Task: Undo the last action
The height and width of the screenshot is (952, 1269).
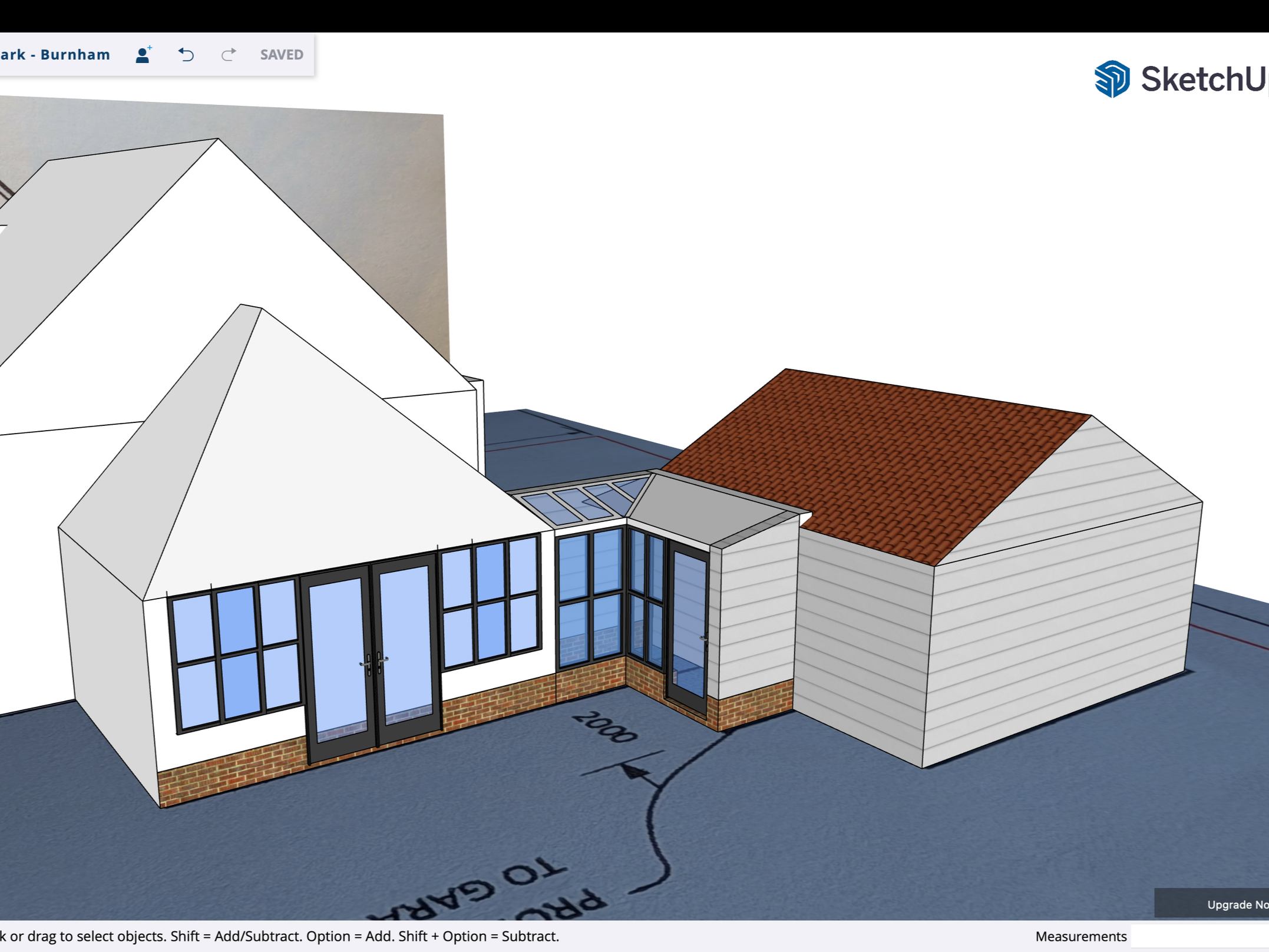Action: click(186, 55)
